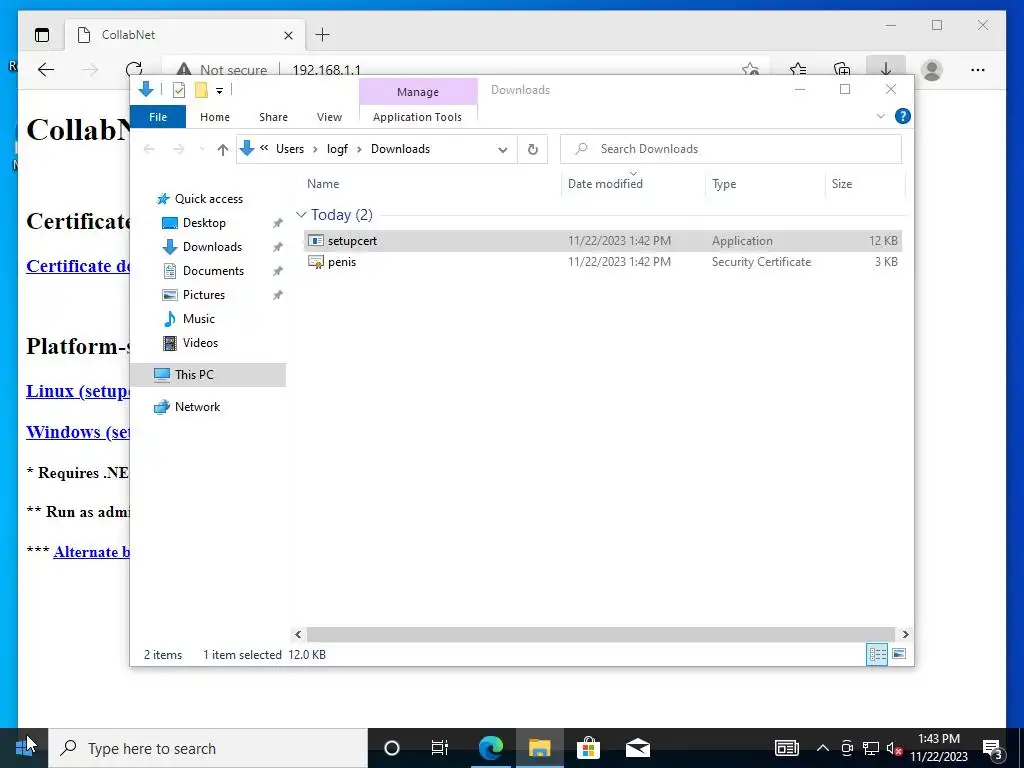Open Downloads in the navigation pane
The height and width of the screenshot is (768, 1024).
(212, 247)
